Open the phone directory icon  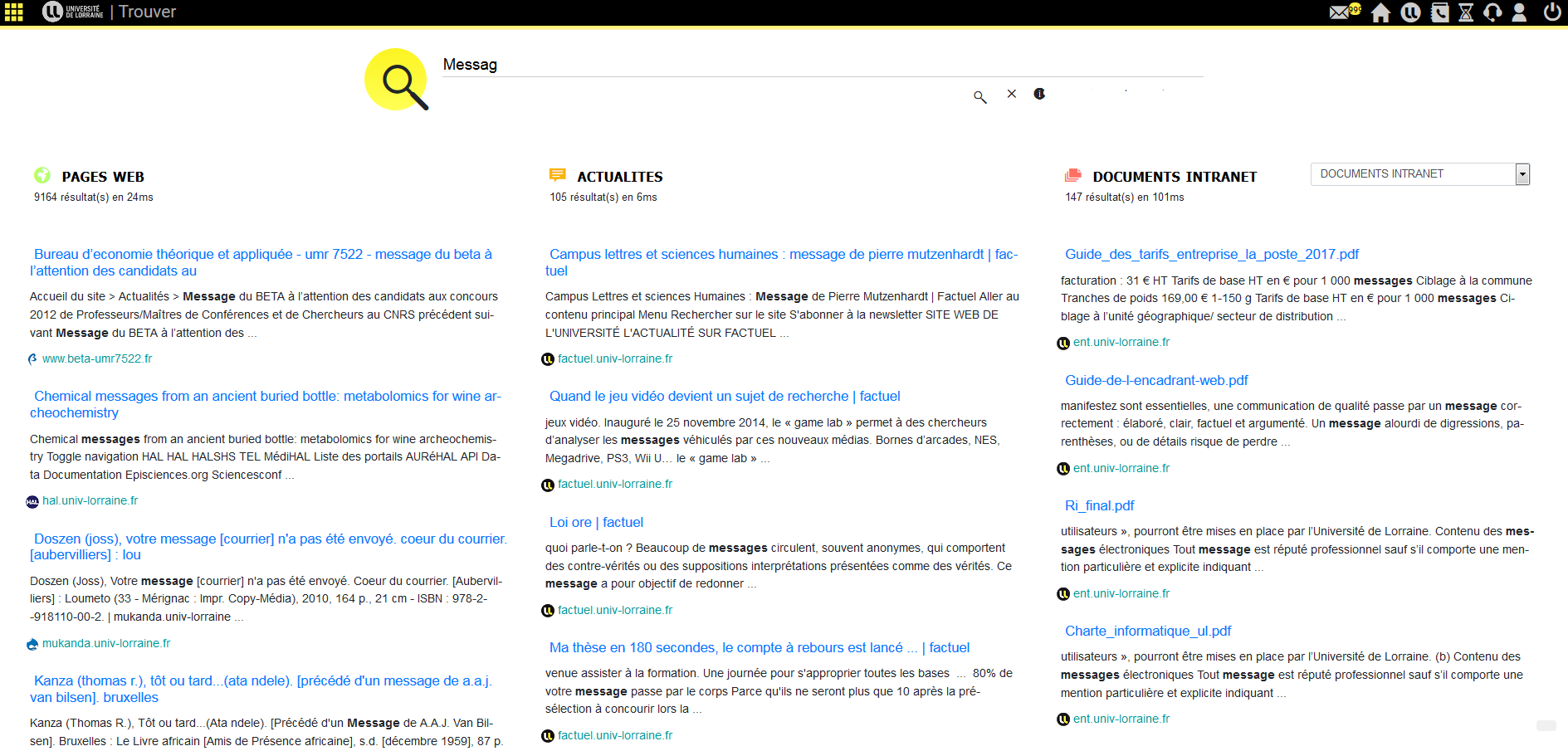(x=1440, y=12)
